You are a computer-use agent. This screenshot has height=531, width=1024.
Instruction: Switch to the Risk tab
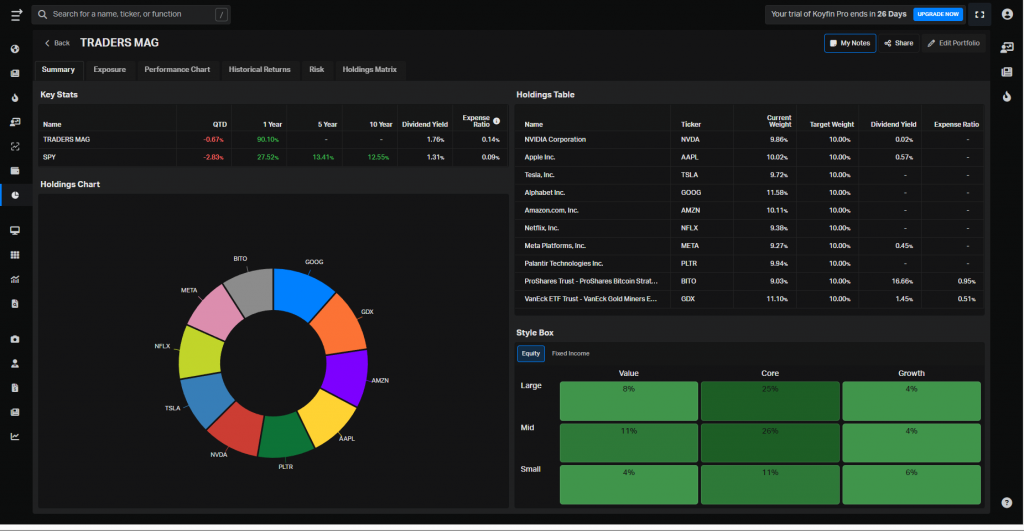[317, 69]
